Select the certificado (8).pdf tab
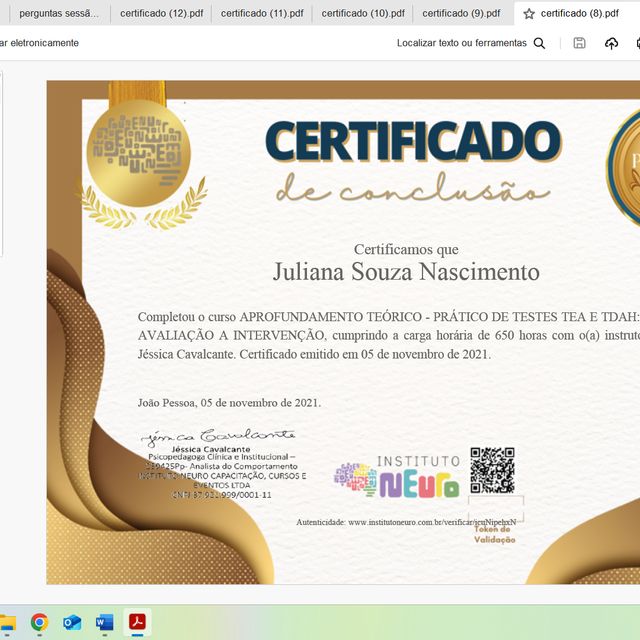 579,13
